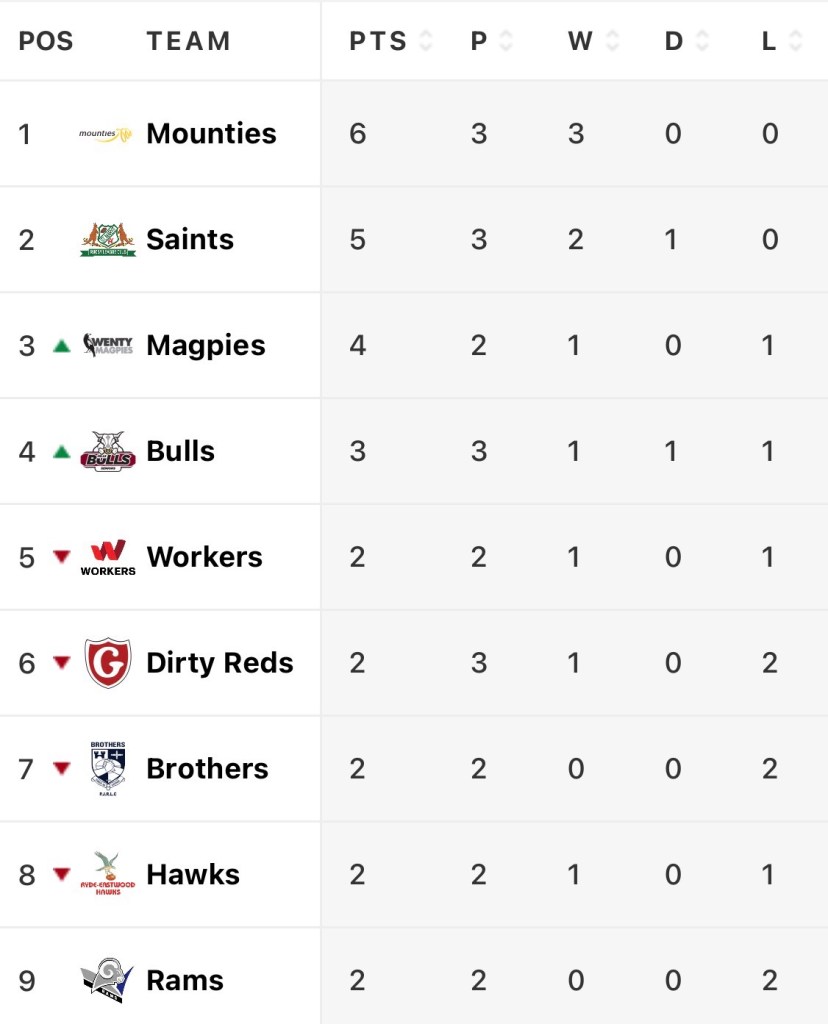Click the Mounties team logo
Image resolution: width=828 pixels, height=1024 pixels.
click(x=106, y=134)
